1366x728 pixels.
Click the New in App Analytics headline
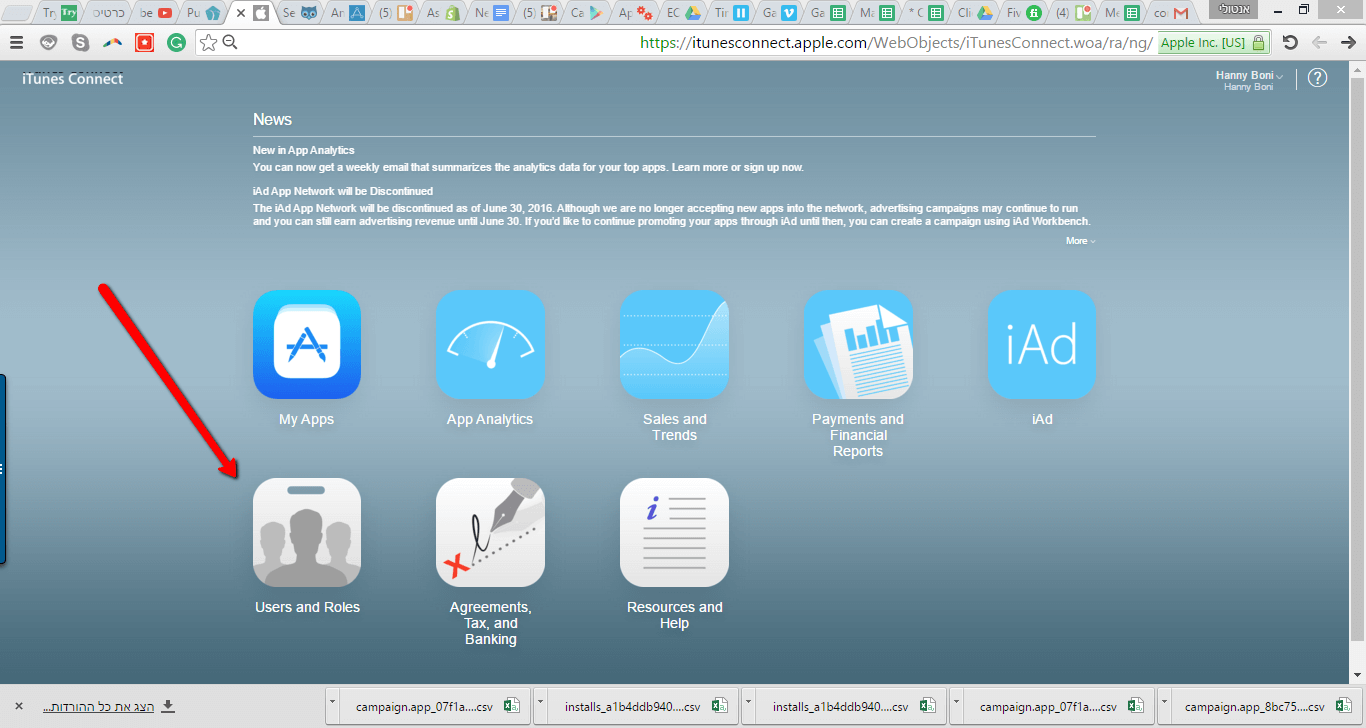click(304, 150)
